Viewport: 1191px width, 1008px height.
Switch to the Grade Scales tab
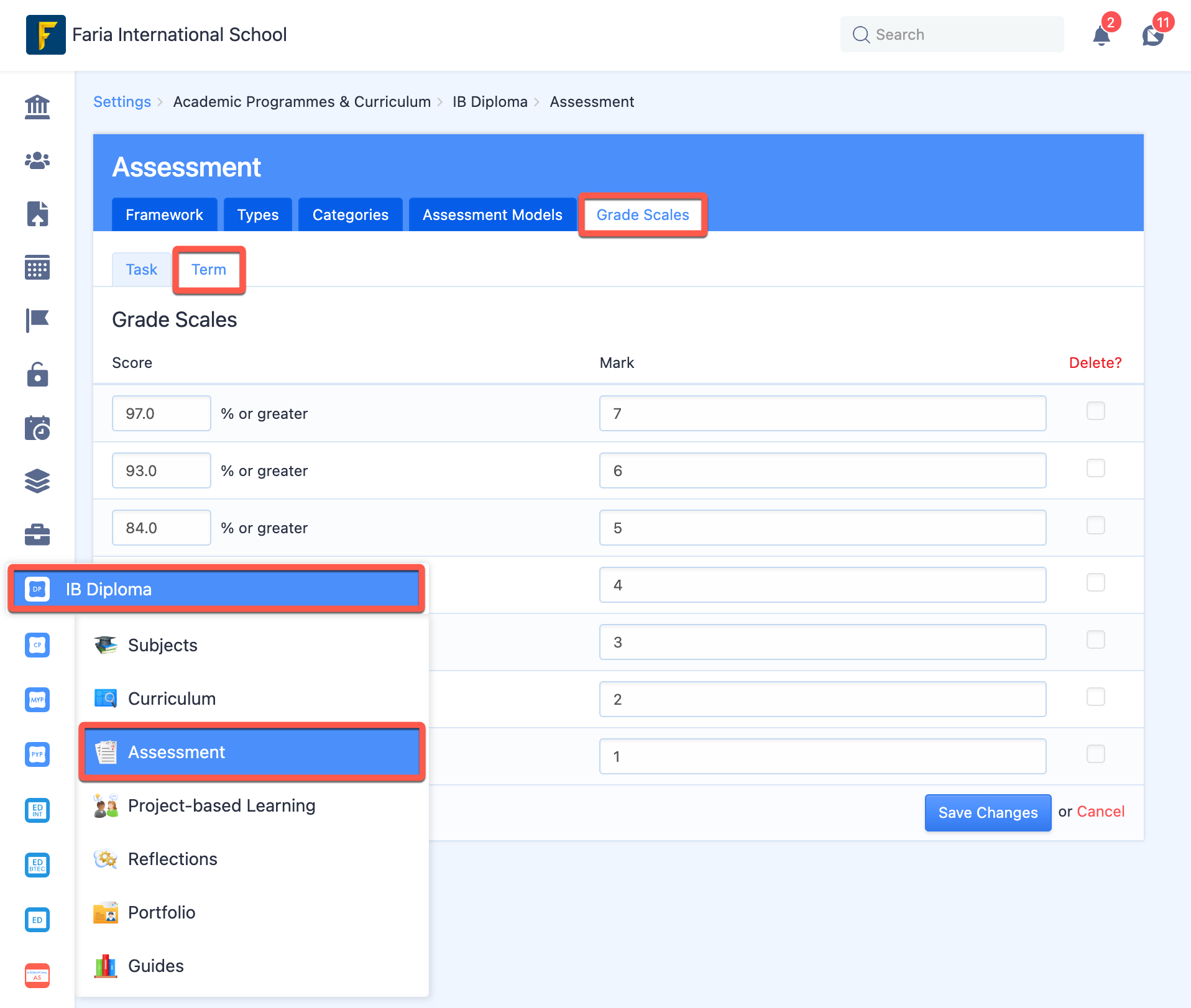643,214
